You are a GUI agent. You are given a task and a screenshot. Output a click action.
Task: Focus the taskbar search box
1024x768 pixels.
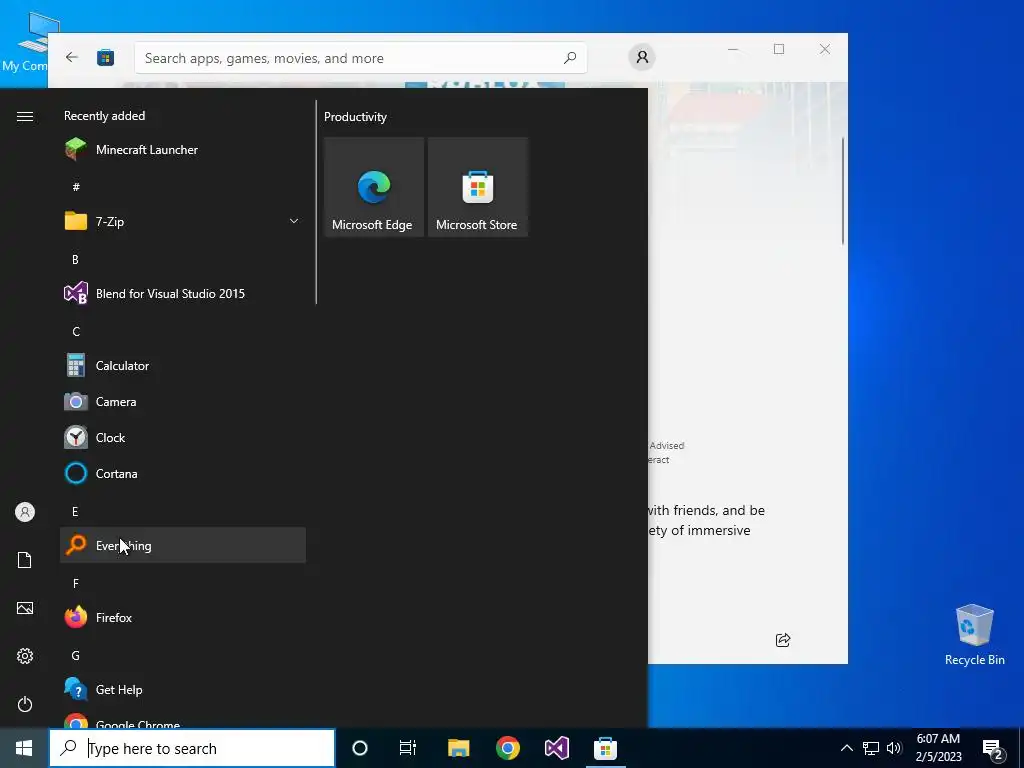click(x=192, y=748)
